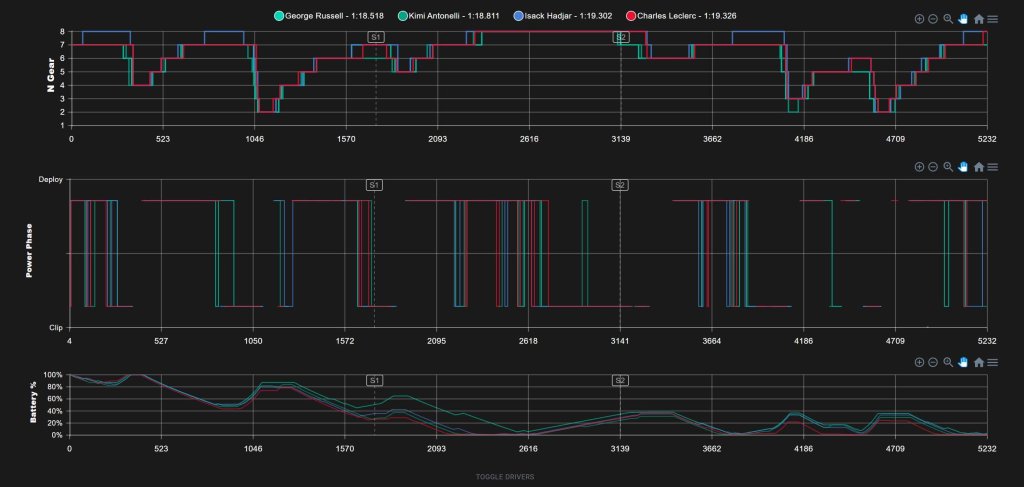1024x487 pixels.
Task: Select the S2 marker on N Gear chart
Action: 620,37
